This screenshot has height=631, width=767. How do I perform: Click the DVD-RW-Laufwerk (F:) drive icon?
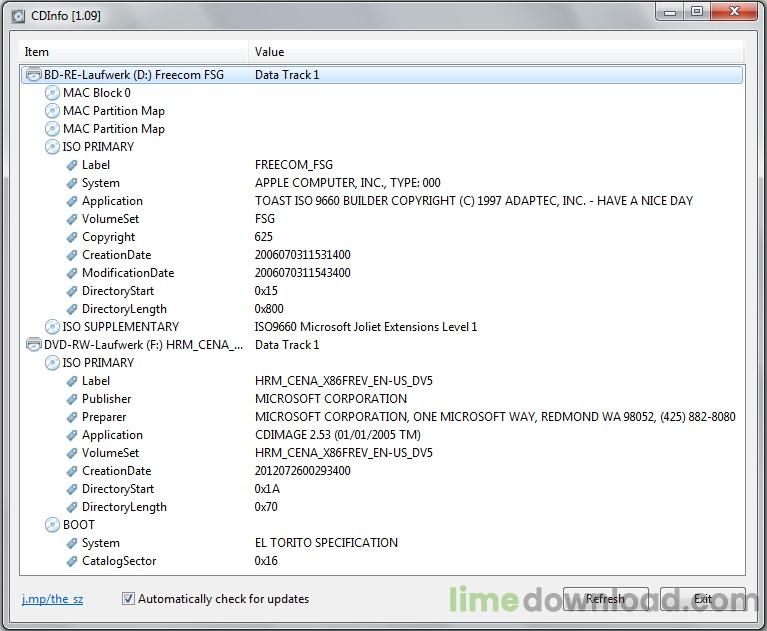(x=33, y=345)
